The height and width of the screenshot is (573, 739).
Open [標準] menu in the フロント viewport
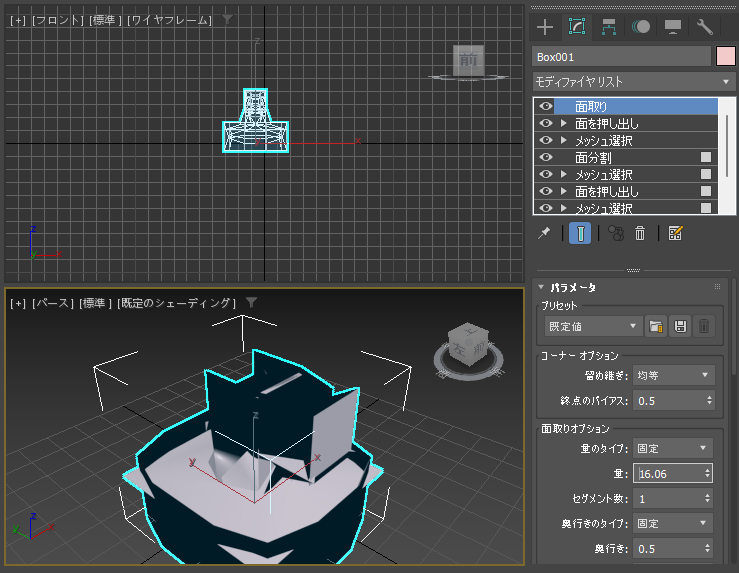106,20
